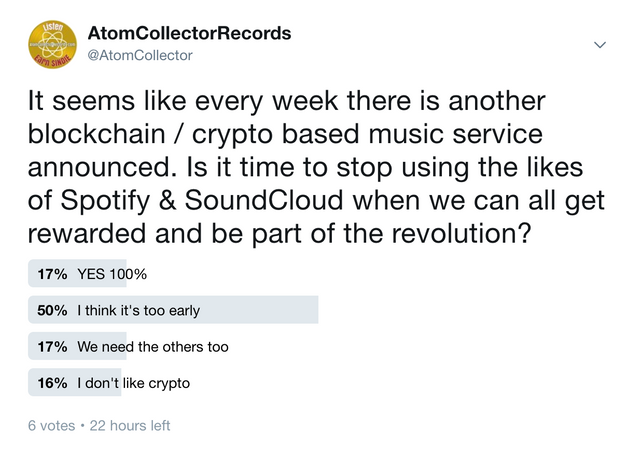Click the 17% next to YES 100%

pos(52,274)
